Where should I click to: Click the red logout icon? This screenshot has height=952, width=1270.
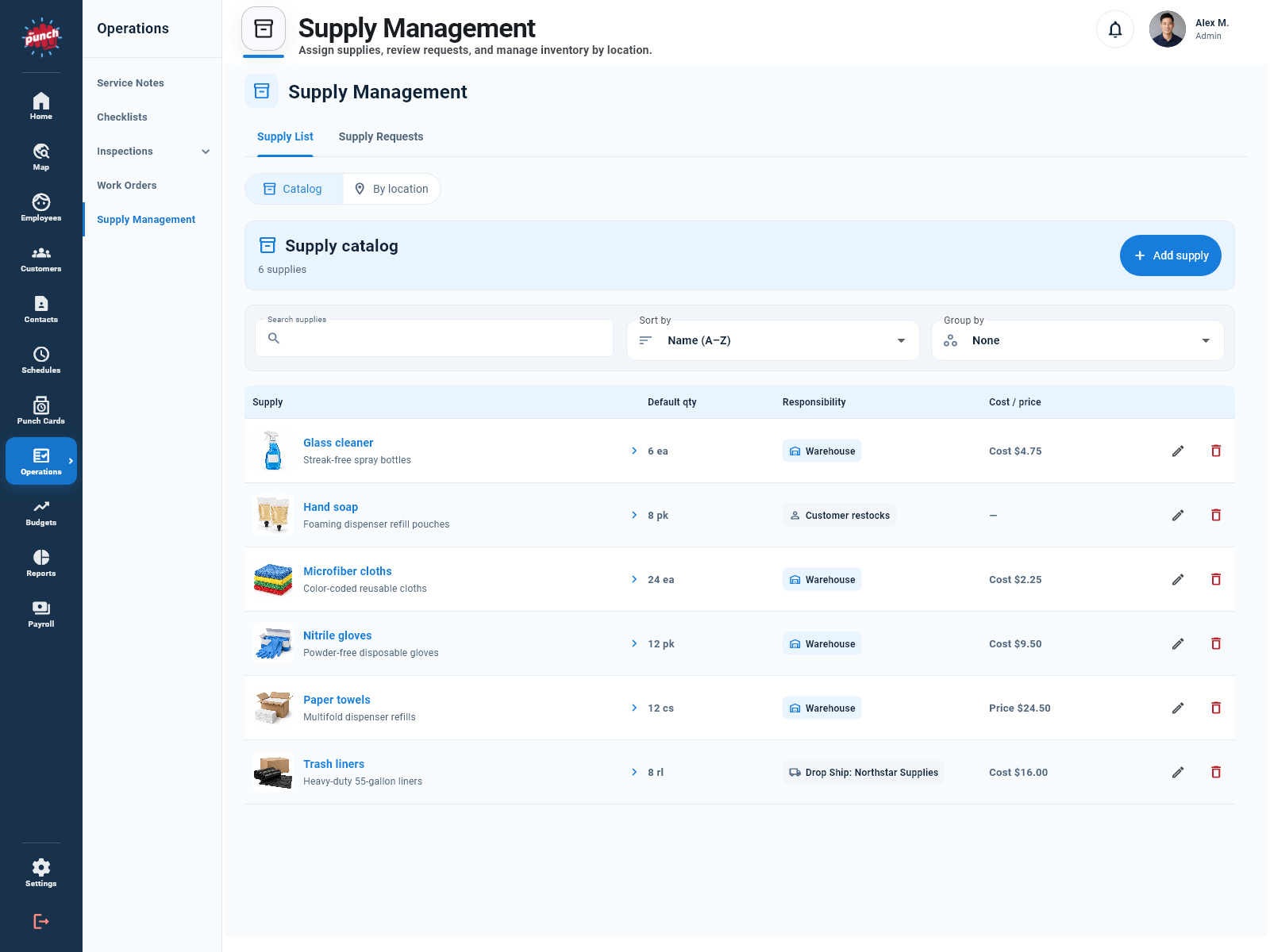coord(41,921)
